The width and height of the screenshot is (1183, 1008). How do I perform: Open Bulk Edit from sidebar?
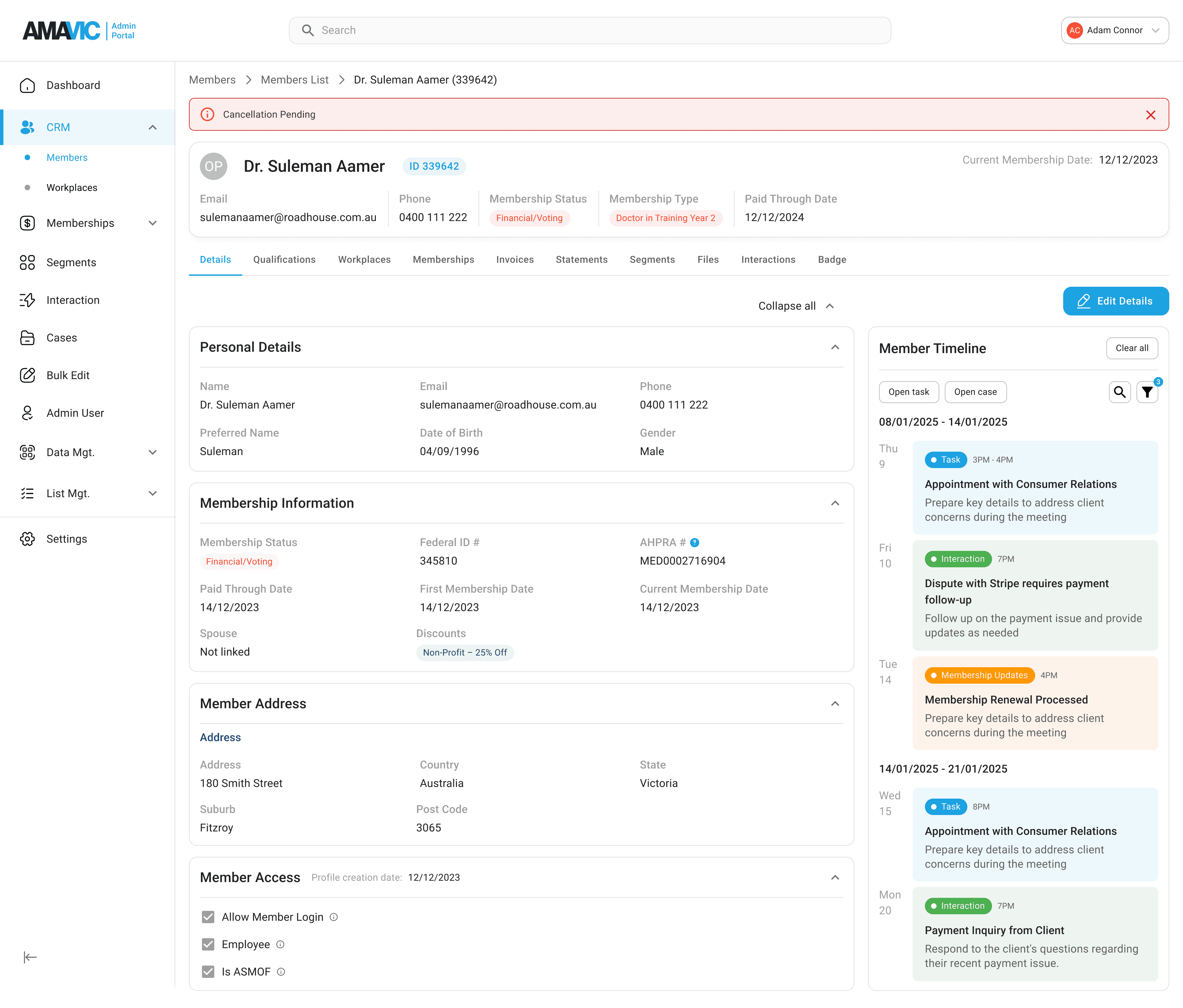pos(67,375)
